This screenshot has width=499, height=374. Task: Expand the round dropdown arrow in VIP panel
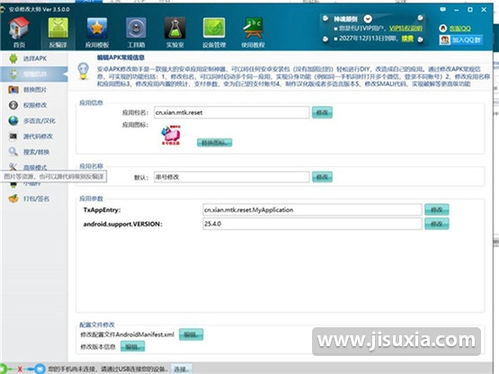pyautogui.click(x=368, y=19)
